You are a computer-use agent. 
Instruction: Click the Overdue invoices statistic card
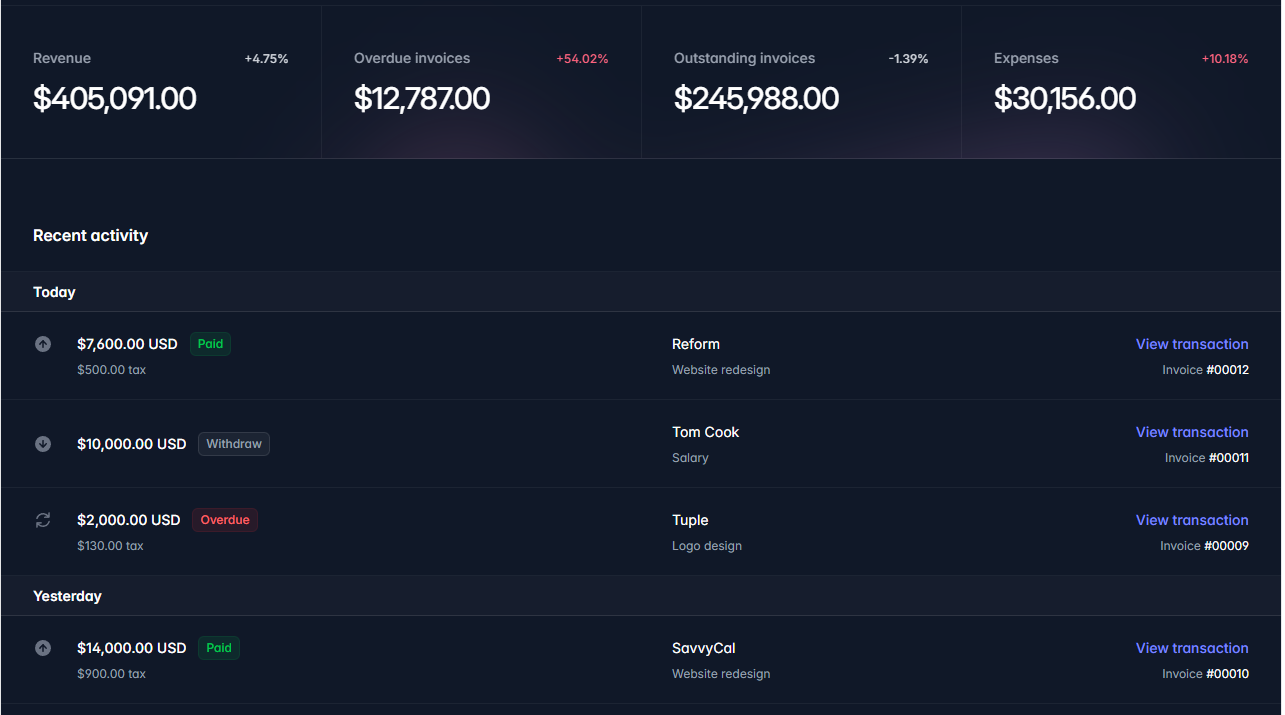tap(480, 80)
